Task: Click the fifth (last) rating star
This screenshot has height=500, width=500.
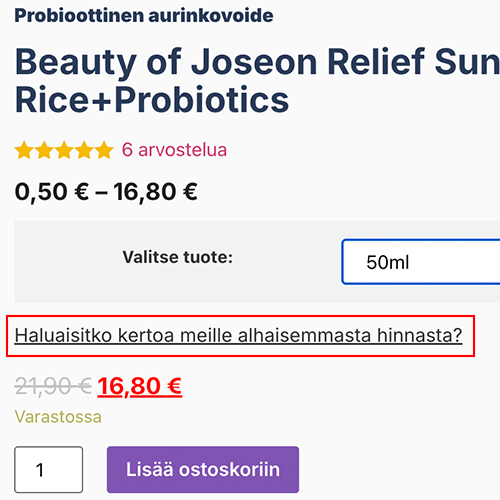Action: pyautogui.click(x=105, y=150)
